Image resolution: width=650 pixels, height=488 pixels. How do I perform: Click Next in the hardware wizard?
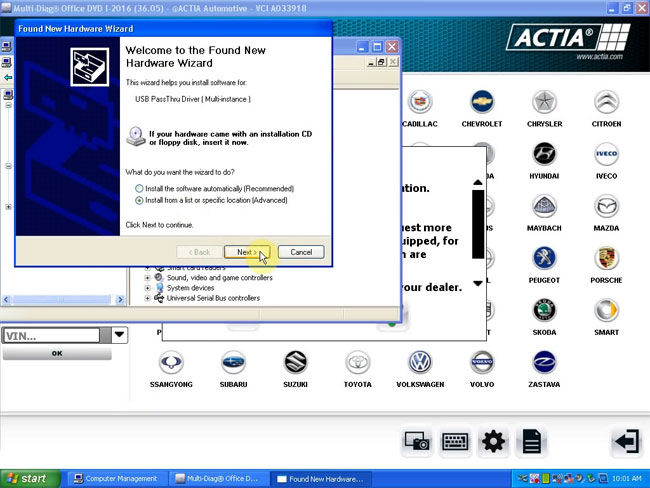[x=247, y=252]
